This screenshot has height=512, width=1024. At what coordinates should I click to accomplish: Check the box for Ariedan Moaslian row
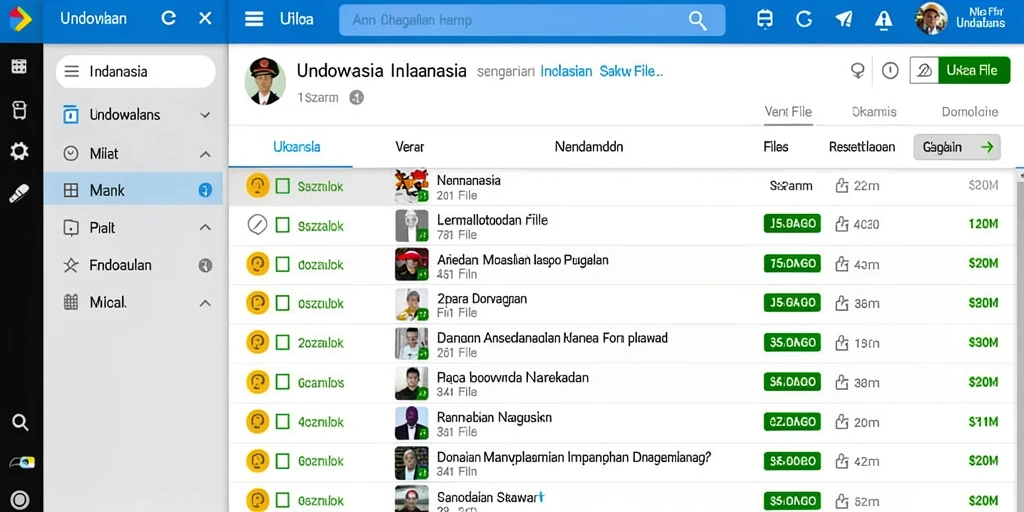pyautogui.click(x=282, y=264)
